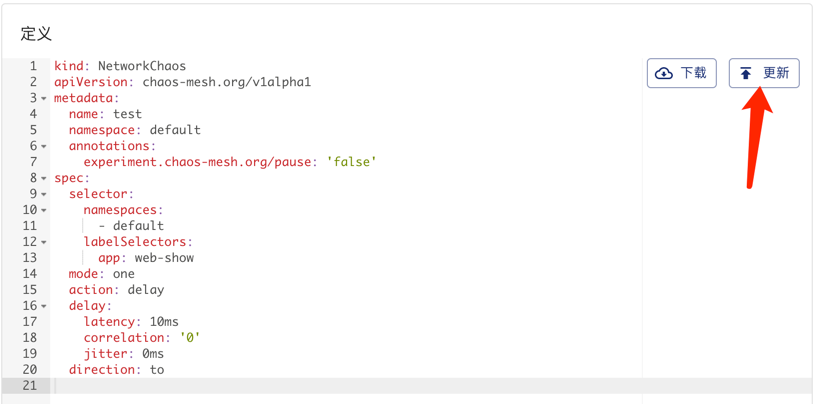Click the 'false' pause annotation value

[352, 162]
